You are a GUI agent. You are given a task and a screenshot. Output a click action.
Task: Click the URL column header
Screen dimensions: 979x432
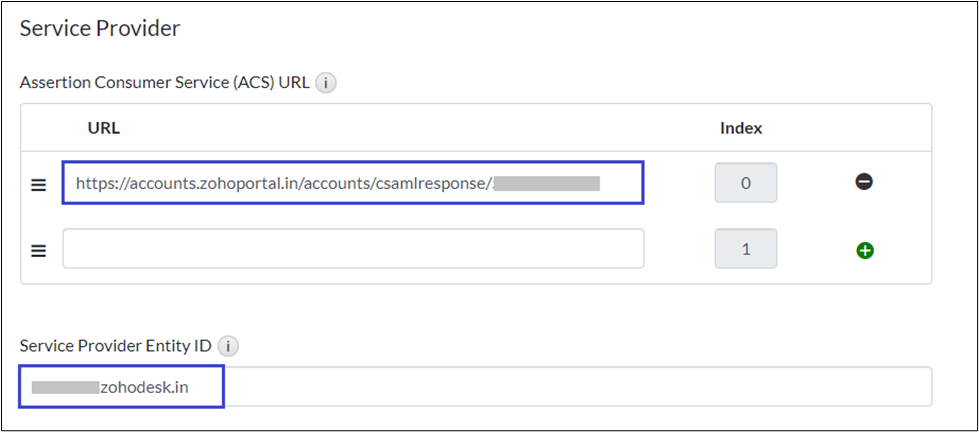[104, 128]
